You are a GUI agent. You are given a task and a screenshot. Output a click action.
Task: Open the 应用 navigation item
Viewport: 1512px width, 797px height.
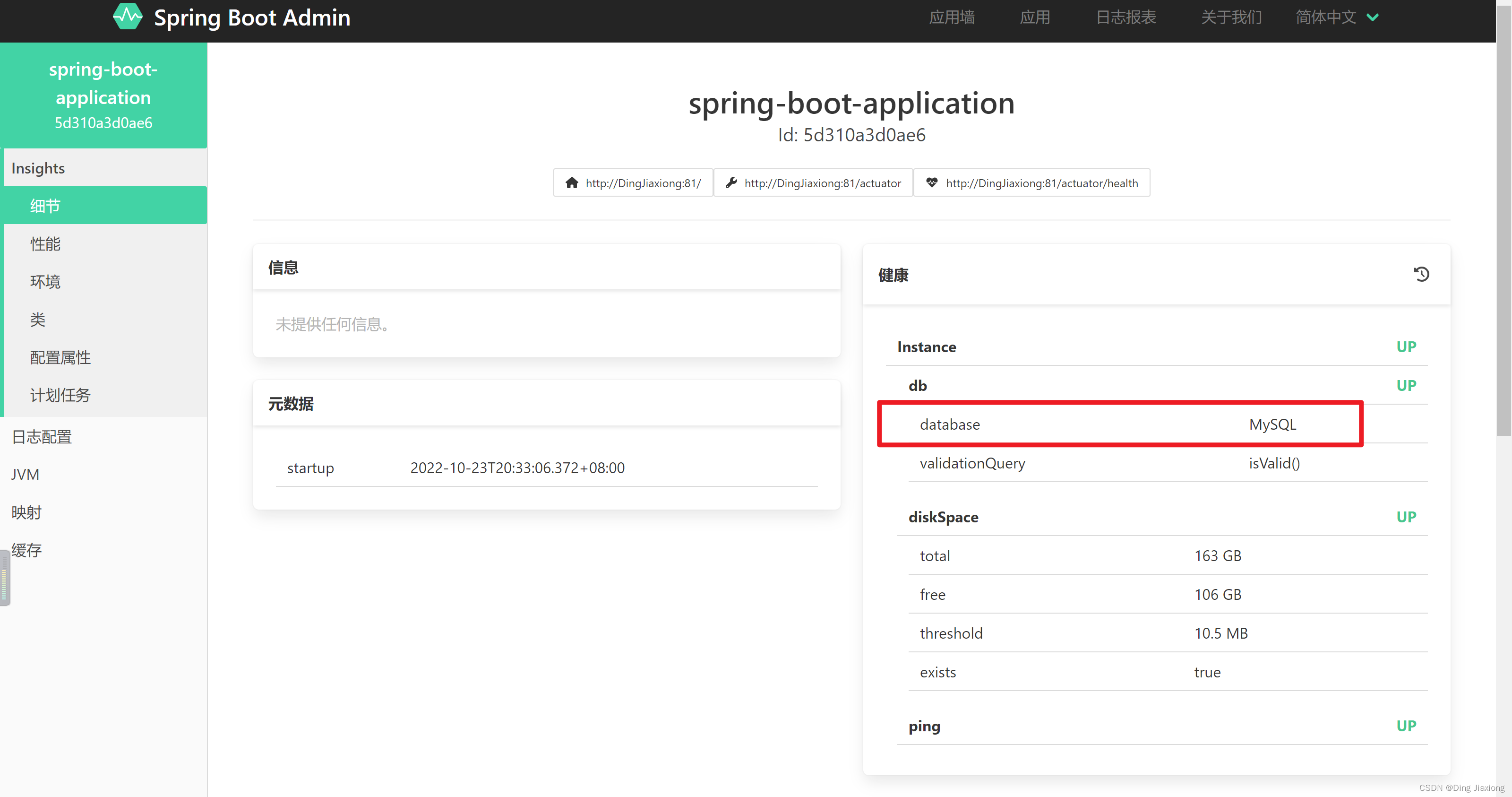point(1035,17)
